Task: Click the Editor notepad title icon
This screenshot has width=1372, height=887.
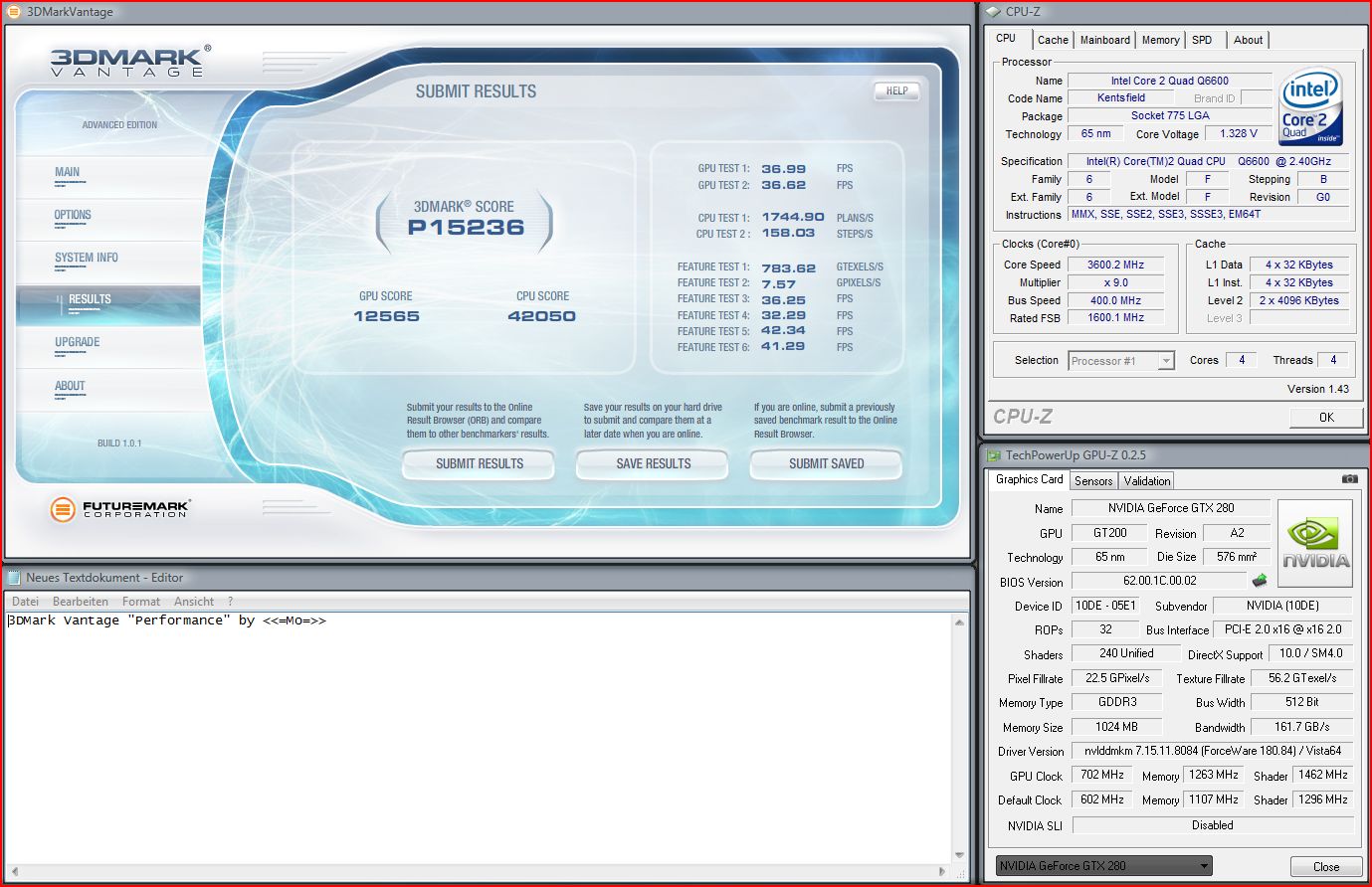Action: 14,577
